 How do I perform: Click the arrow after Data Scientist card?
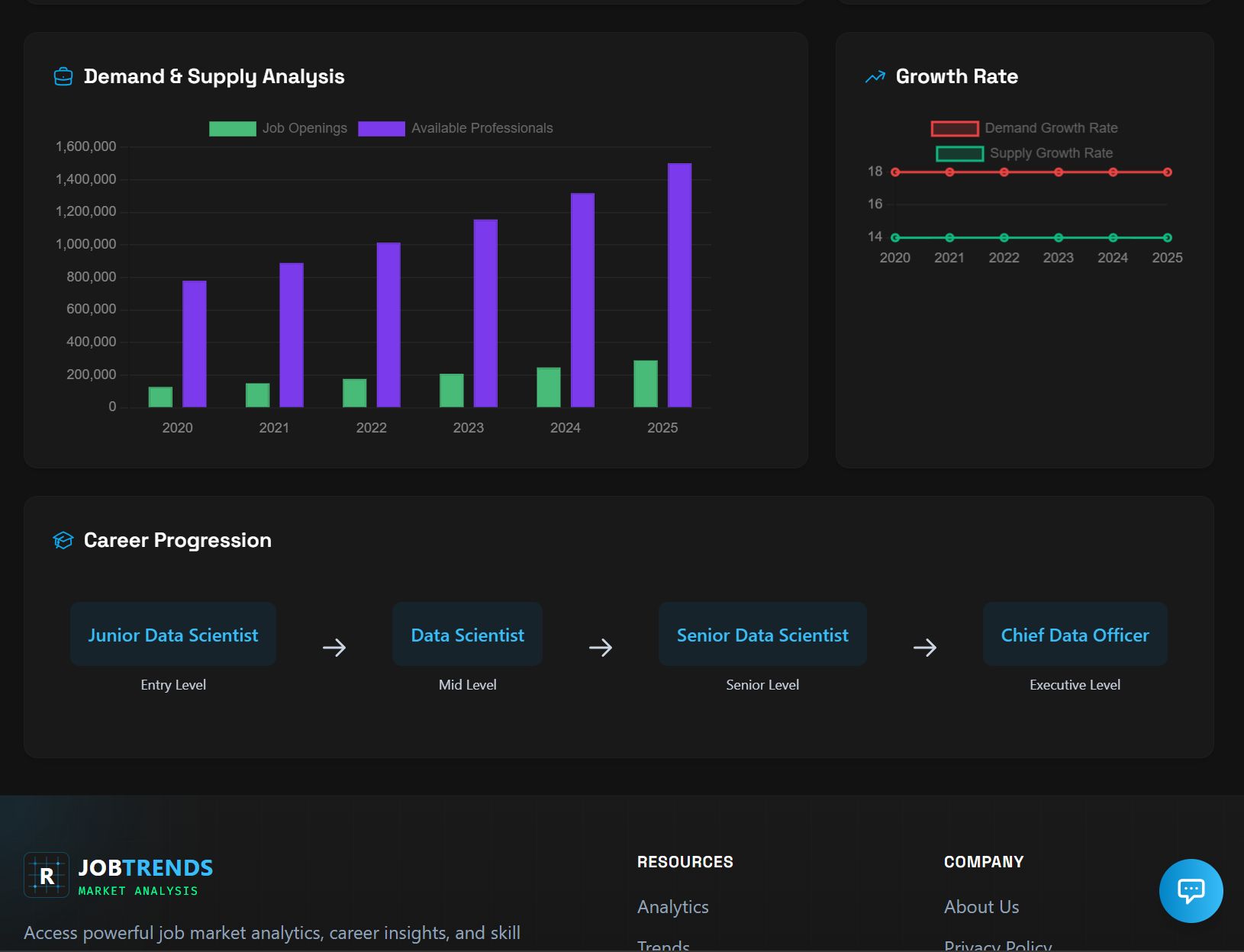click(601, 648)
